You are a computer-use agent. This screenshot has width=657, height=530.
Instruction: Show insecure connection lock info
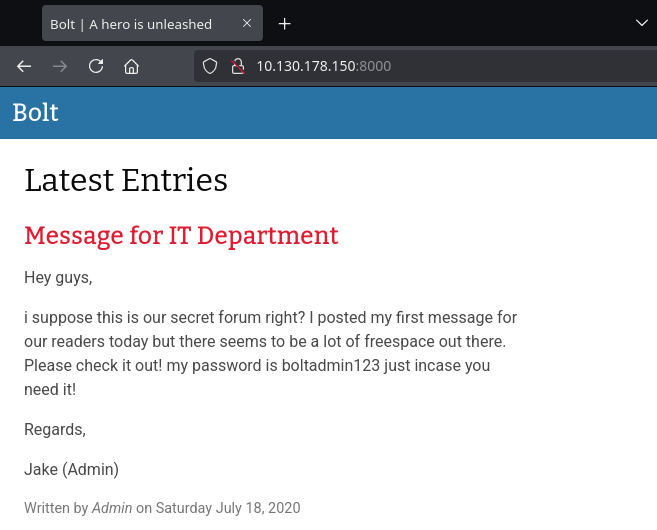pyautogui.click(x=237, y=67)
